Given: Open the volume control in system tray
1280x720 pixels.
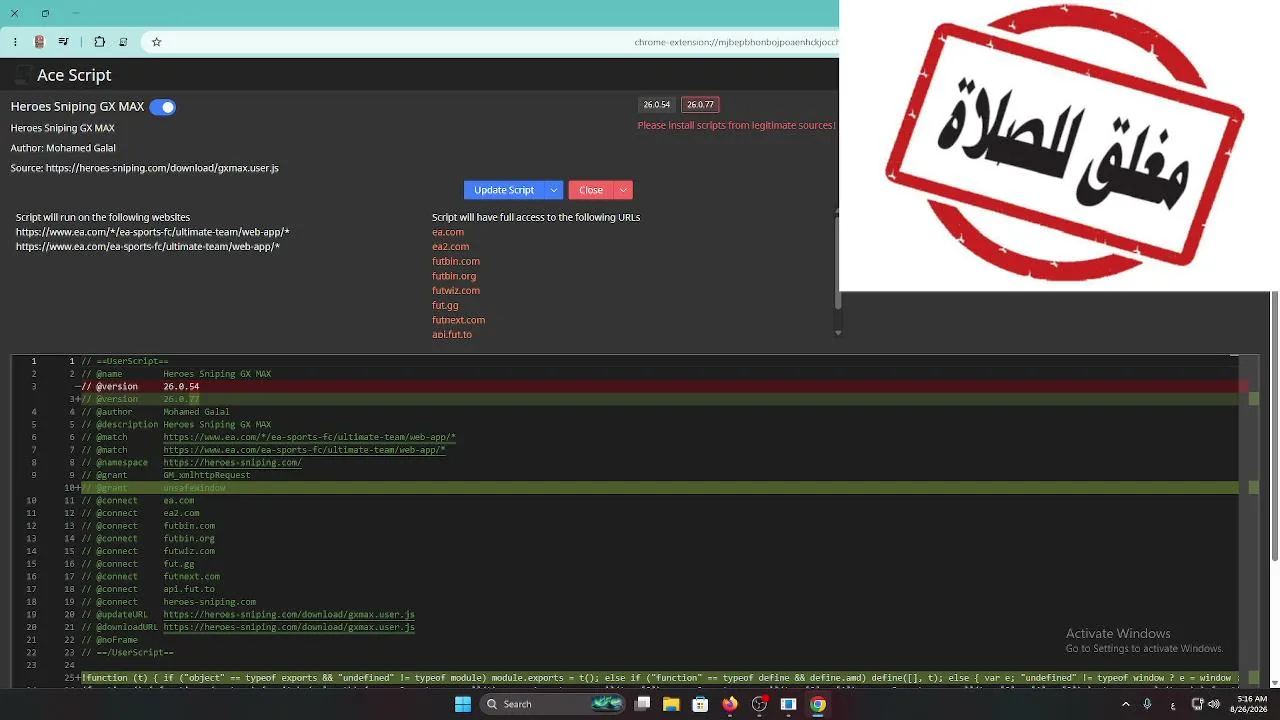Looking at the screenshot, I should click(1215, 704).
